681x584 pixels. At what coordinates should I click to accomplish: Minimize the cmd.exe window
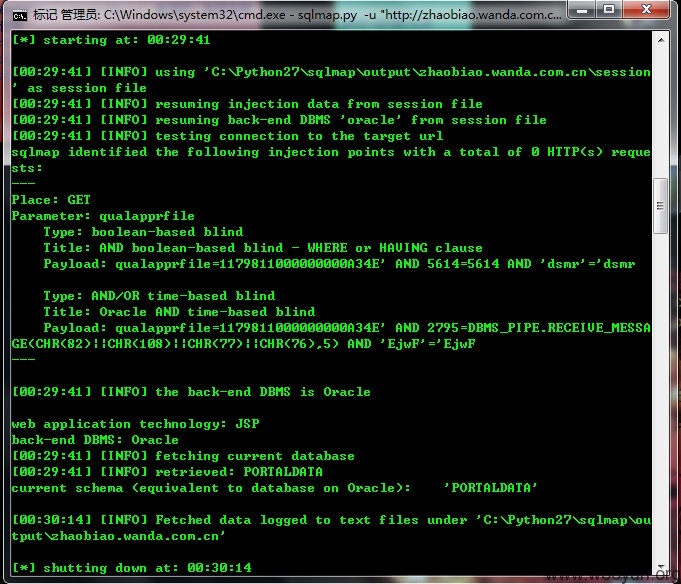click(582, 10)
